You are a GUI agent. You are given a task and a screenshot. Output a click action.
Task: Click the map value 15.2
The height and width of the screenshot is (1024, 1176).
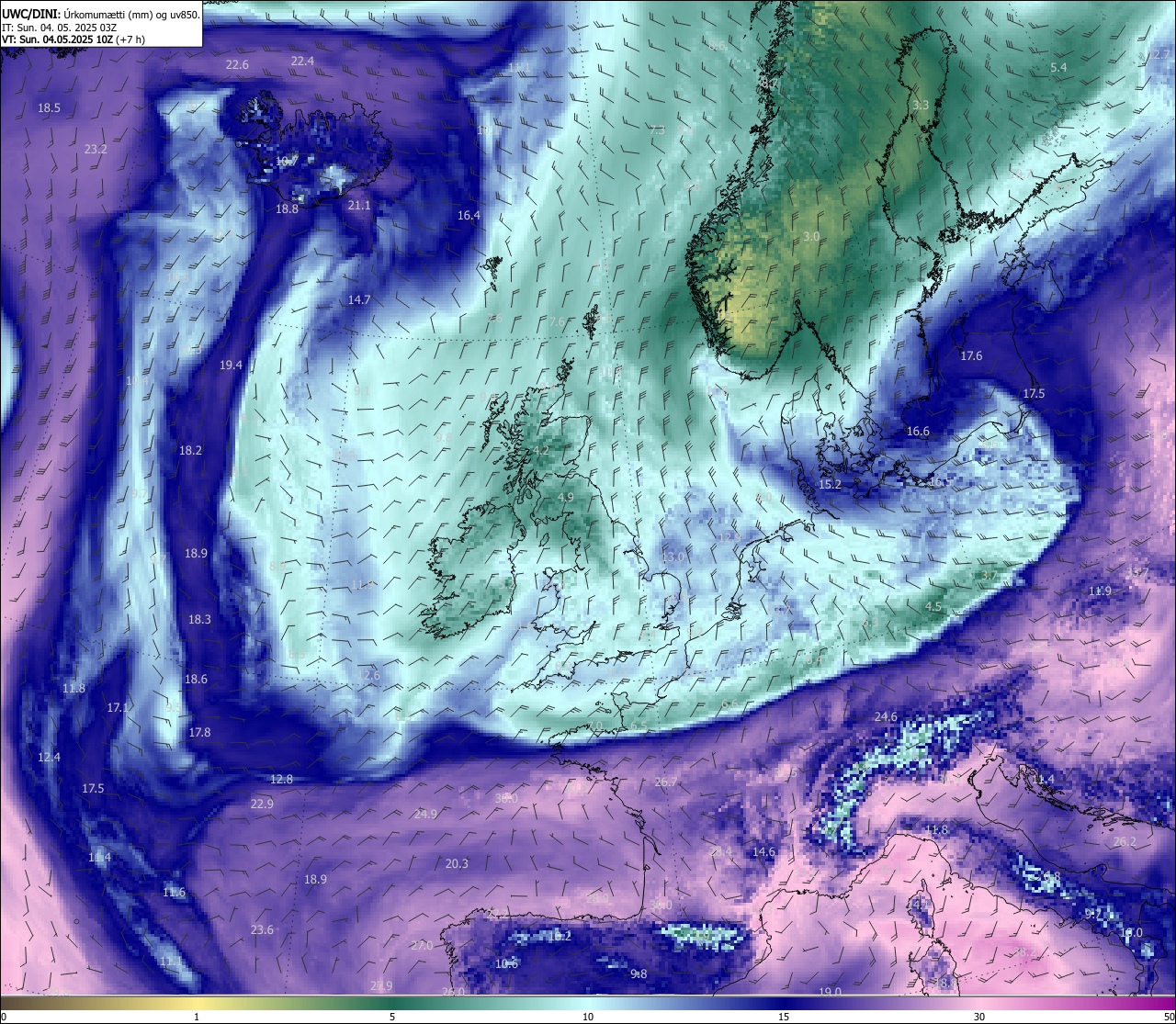830,484
